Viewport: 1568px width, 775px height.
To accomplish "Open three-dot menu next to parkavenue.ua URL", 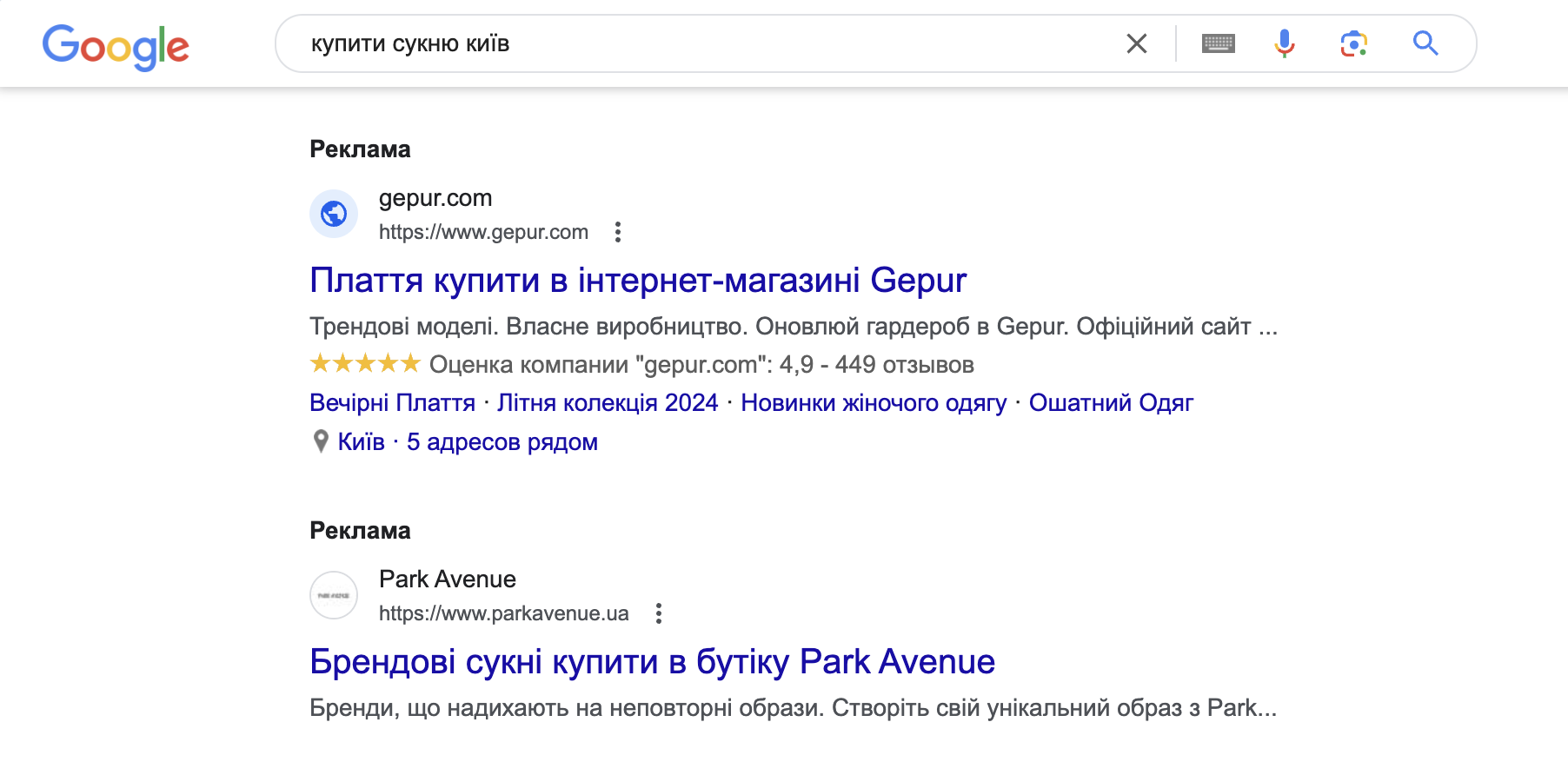I will tap(659, 613).
